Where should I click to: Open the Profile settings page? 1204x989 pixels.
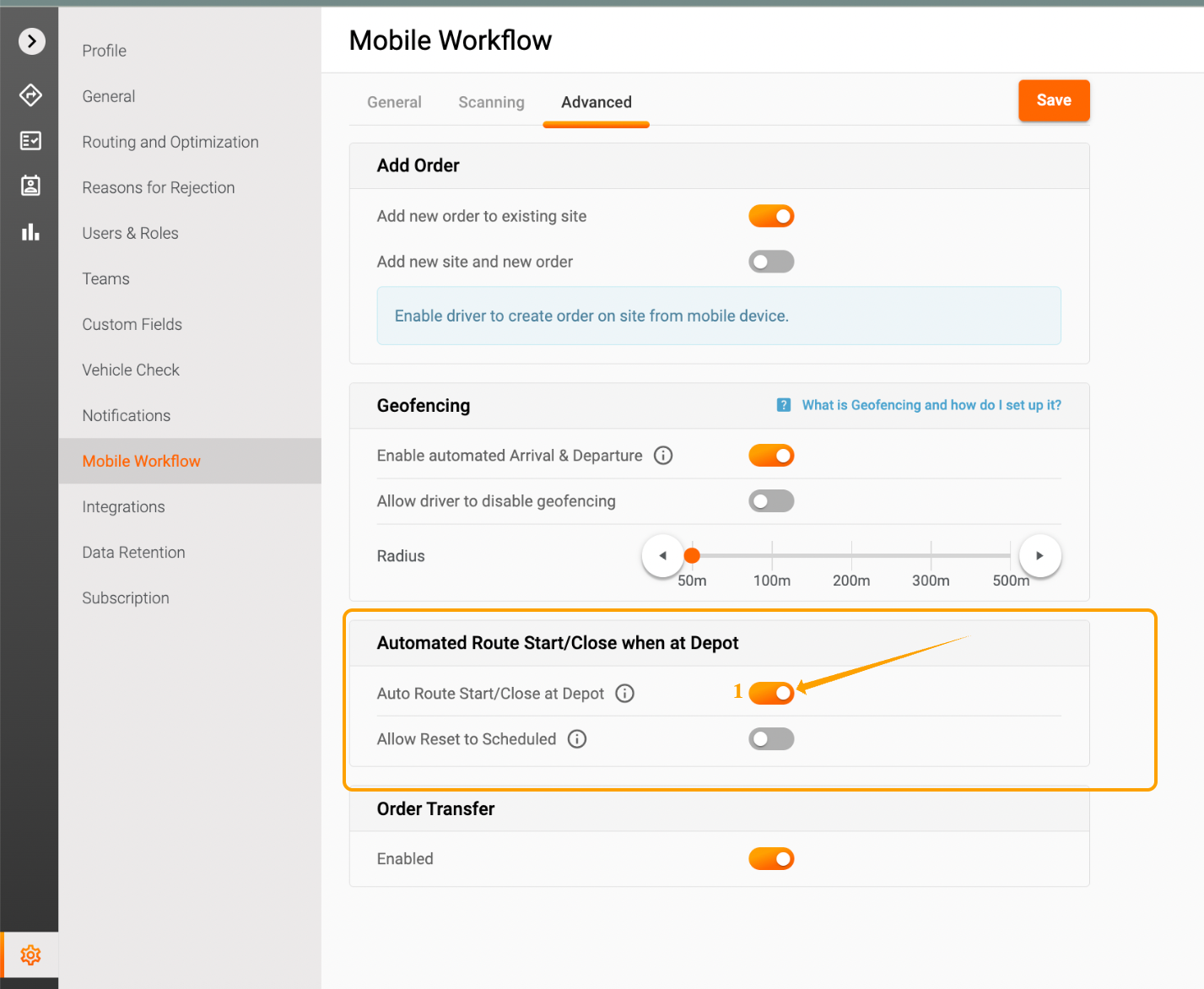pyautogui.click(x=105, y=51)
